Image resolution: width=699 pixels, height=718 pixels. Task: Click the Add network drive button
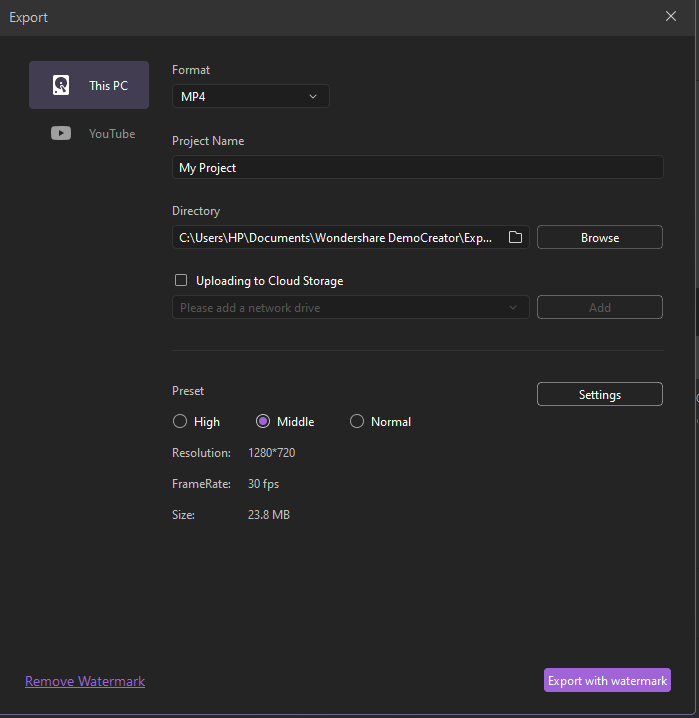click(x=600, y=308)
